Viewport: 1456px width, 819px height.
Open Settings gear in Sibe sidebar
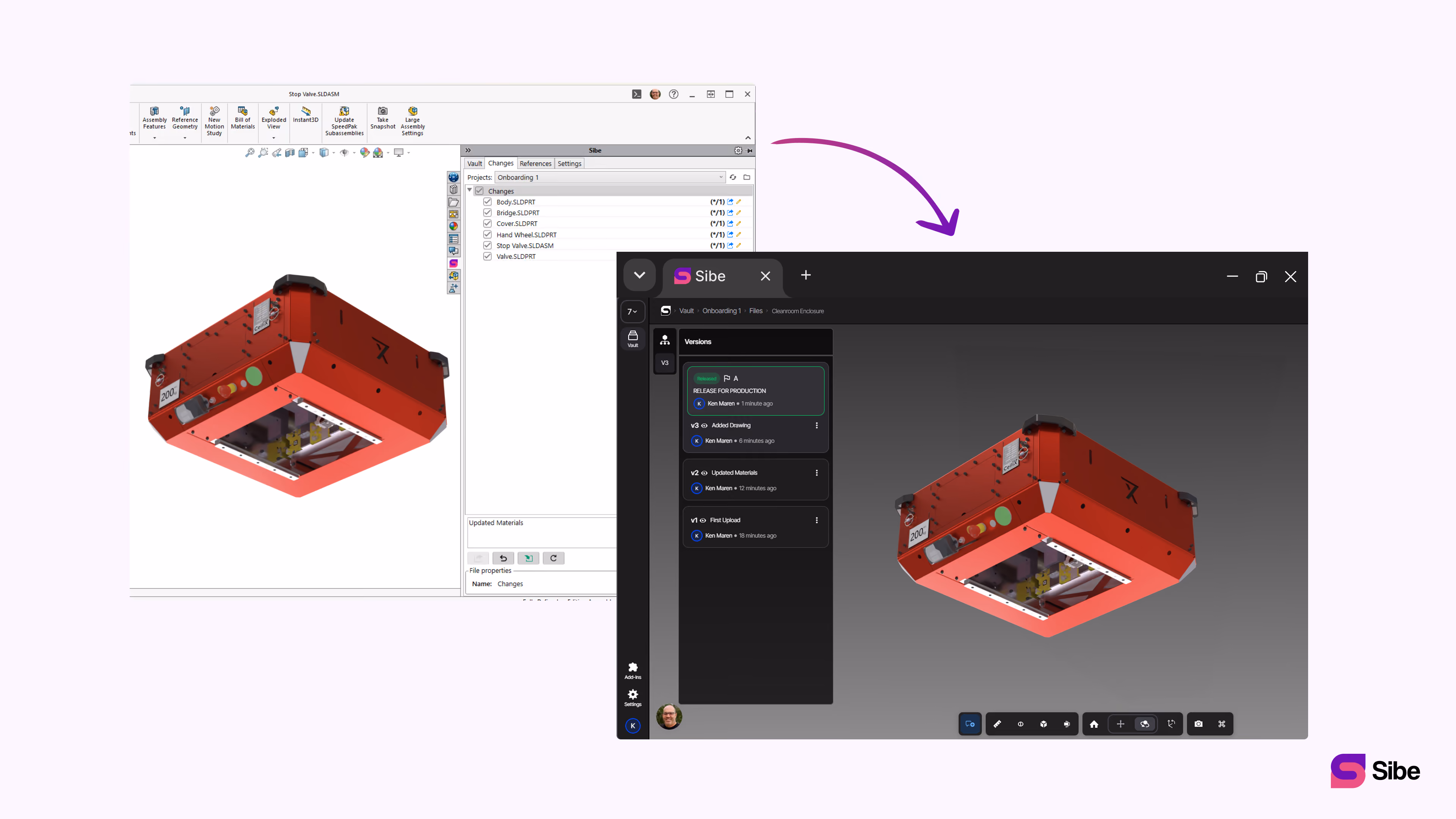pyautogui.click(x=633, y=698)
